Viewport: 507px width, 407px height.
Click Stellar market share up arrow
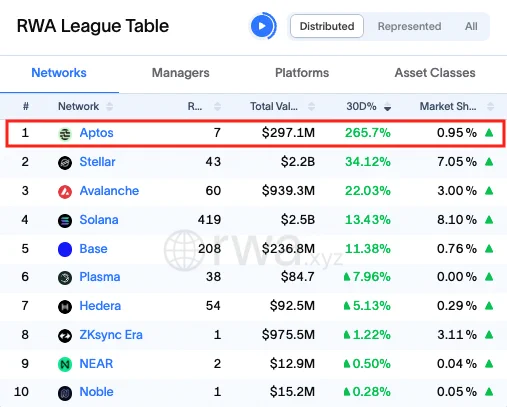point(489,162)
